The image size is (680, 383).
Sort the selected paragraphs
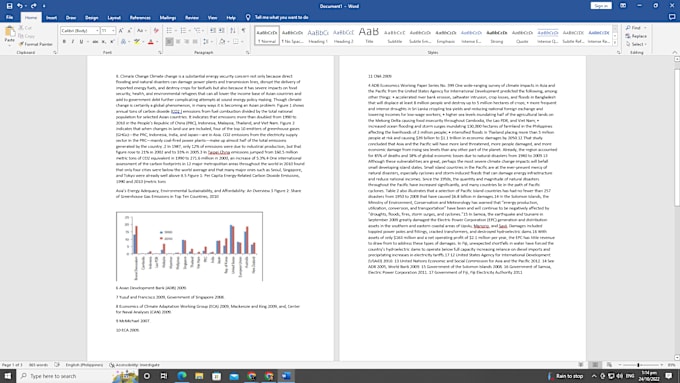pos(233,31)
